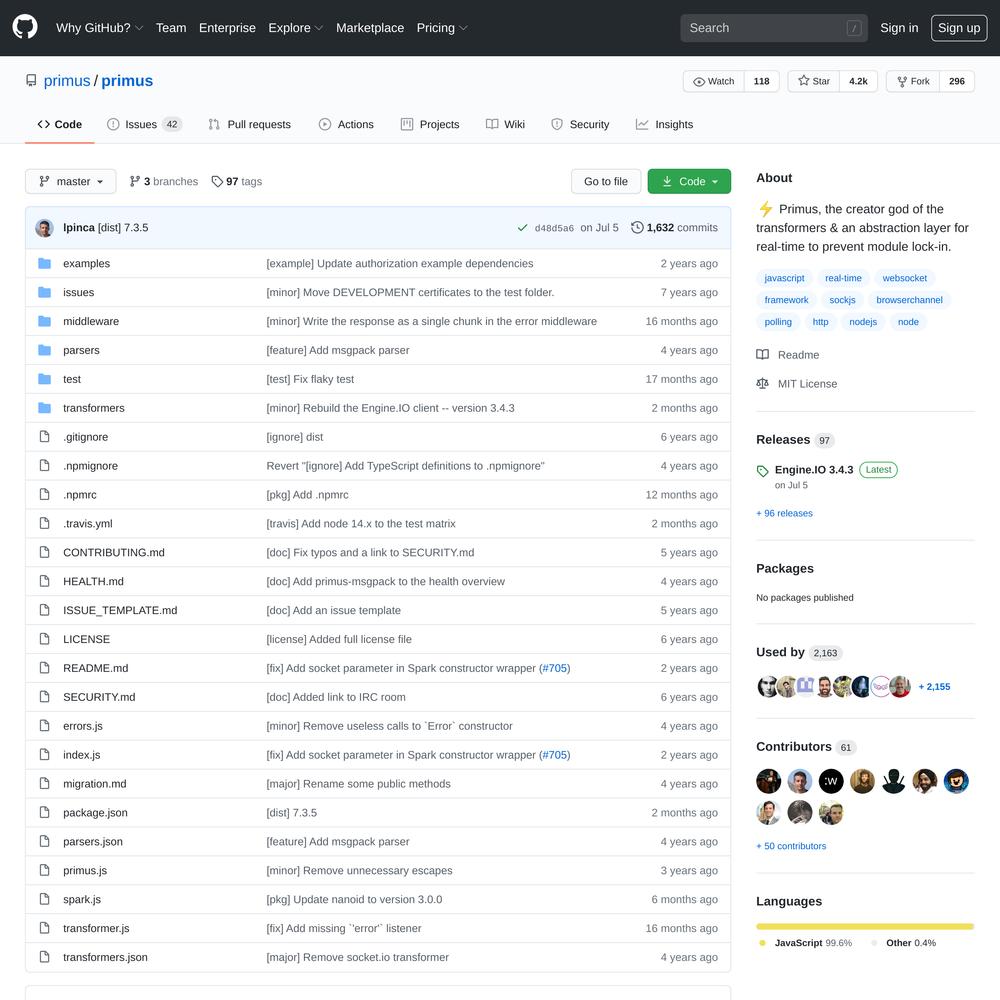Click the book icon beside Readme
This screenshot has height=1000, width=1000.
coord(762,355)
